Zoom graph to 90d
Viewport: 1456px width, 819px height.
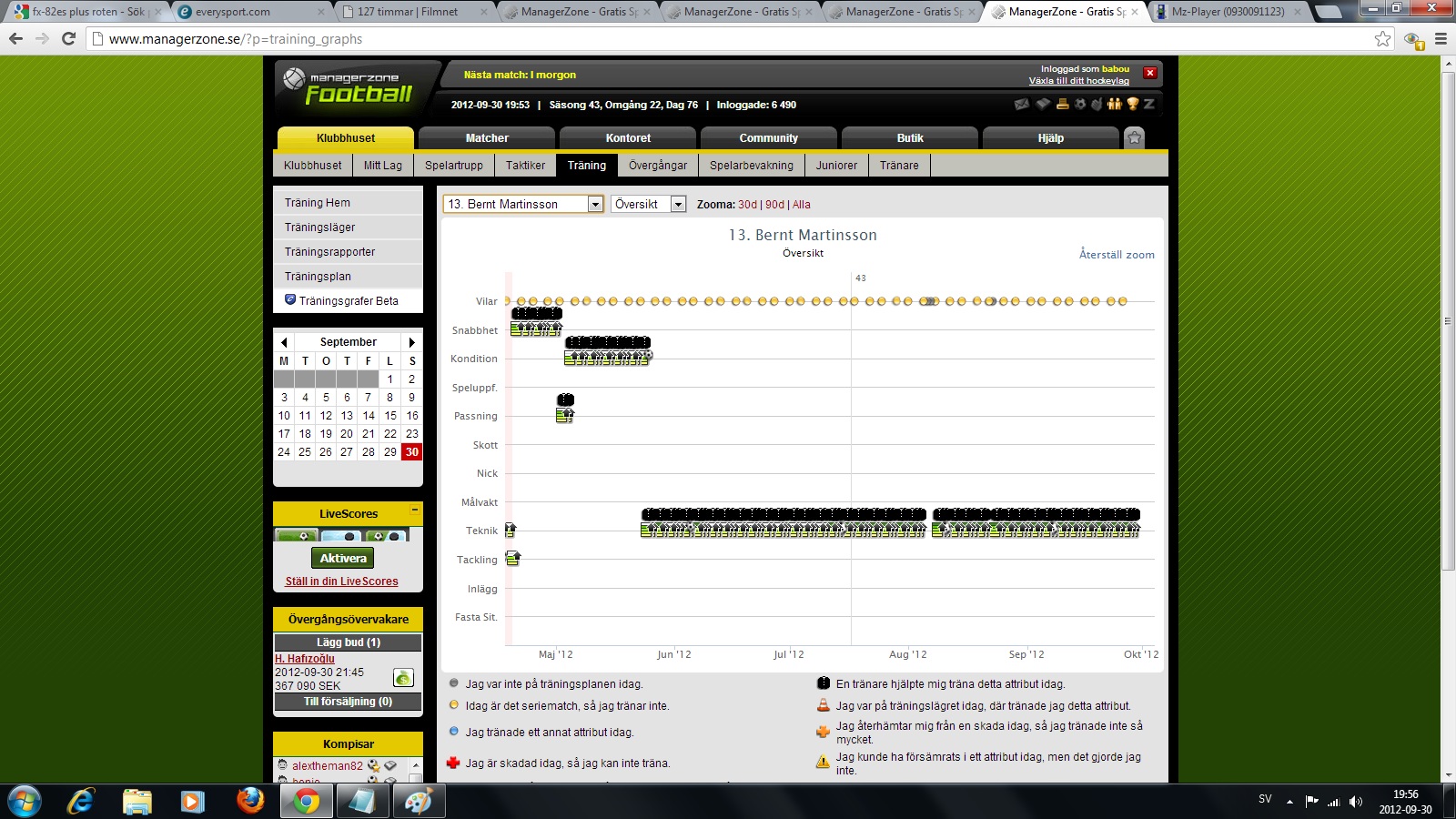[x=774, y=205]
